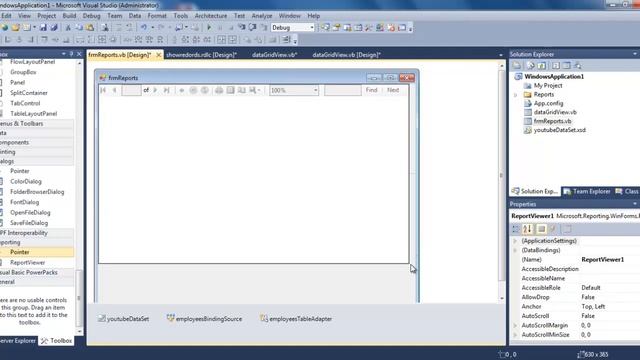Click the Property Pages icon in Properties toolbar
The height and width of the screenshot is (360, 640).
pos(567,229)
